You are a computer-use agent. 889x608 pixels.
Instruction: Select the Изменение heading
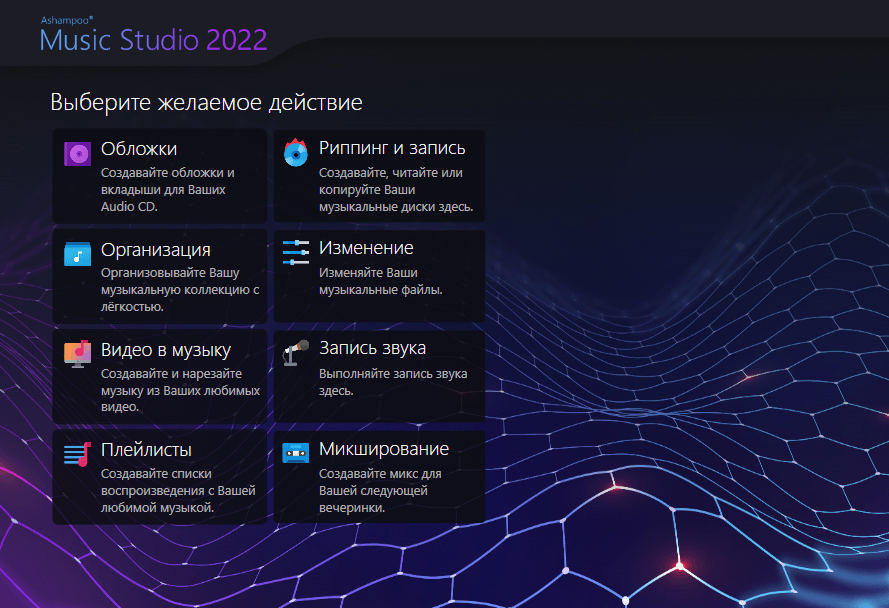(366, 248)
